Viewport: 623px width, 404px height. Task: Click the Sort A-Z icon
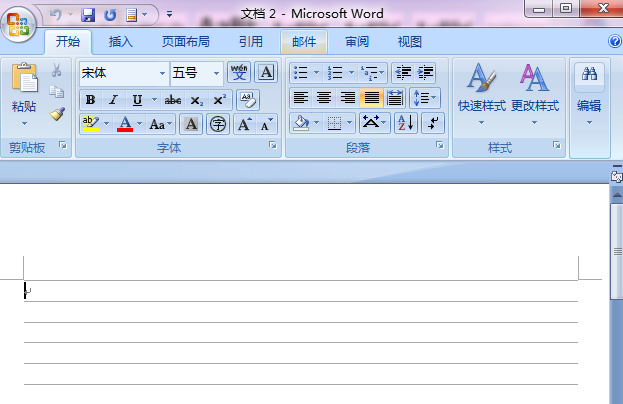coord(406,123)
